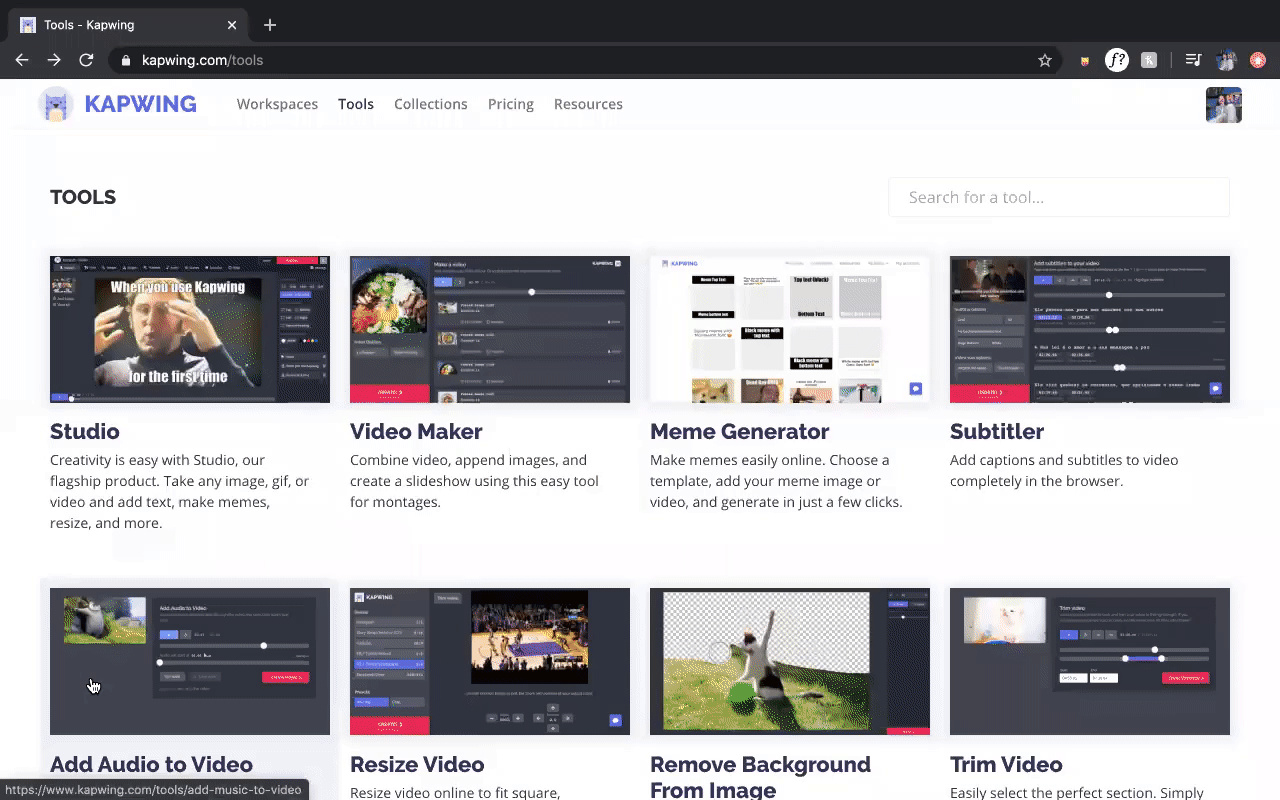Click the gray K extension icon
This screenshot has width=1280, height=800.
coord(1149,60)
